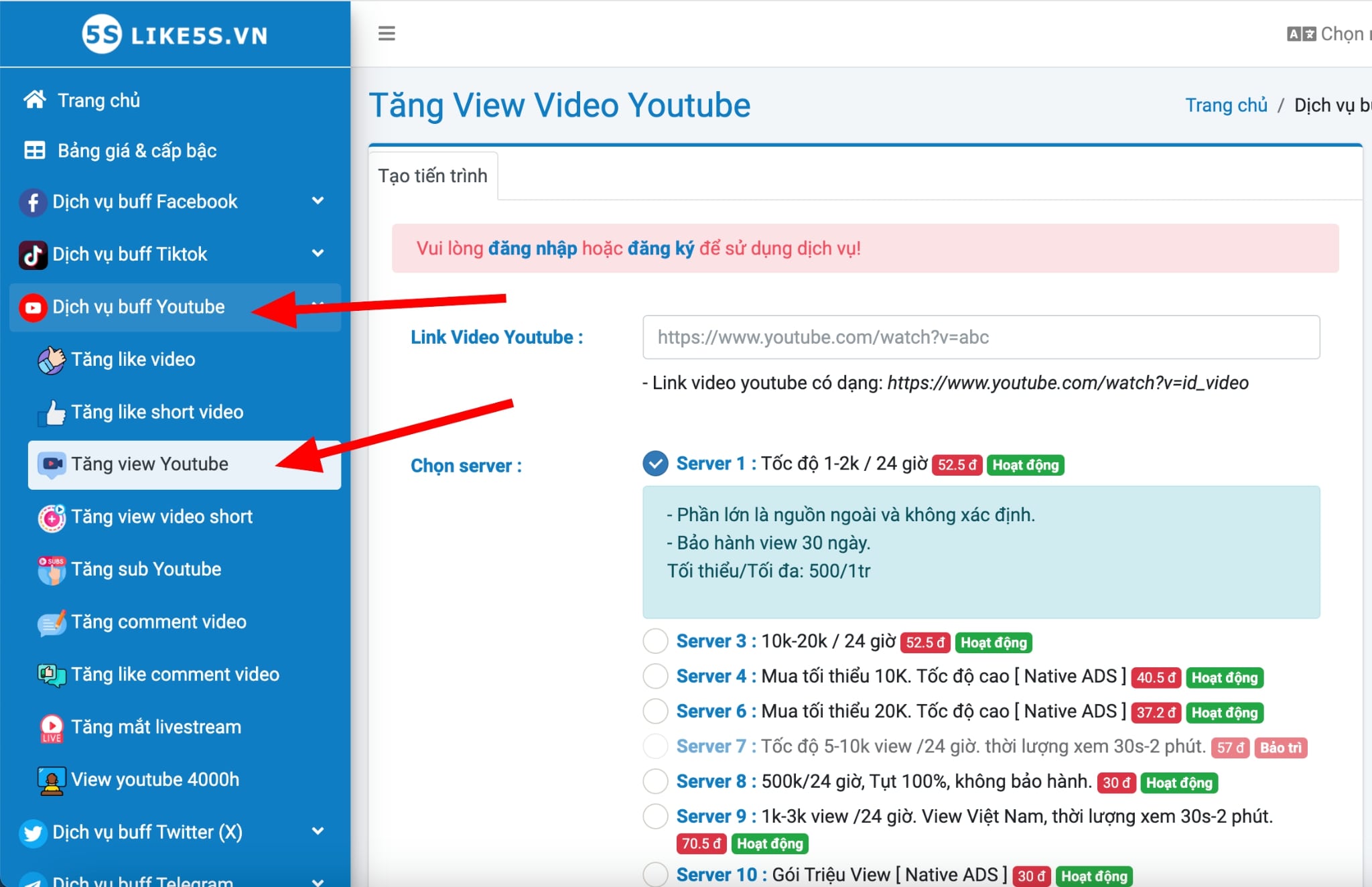Select the Tăng mắt livestream LIVE icon
The image size is (1372, 887).
[52, 727]
